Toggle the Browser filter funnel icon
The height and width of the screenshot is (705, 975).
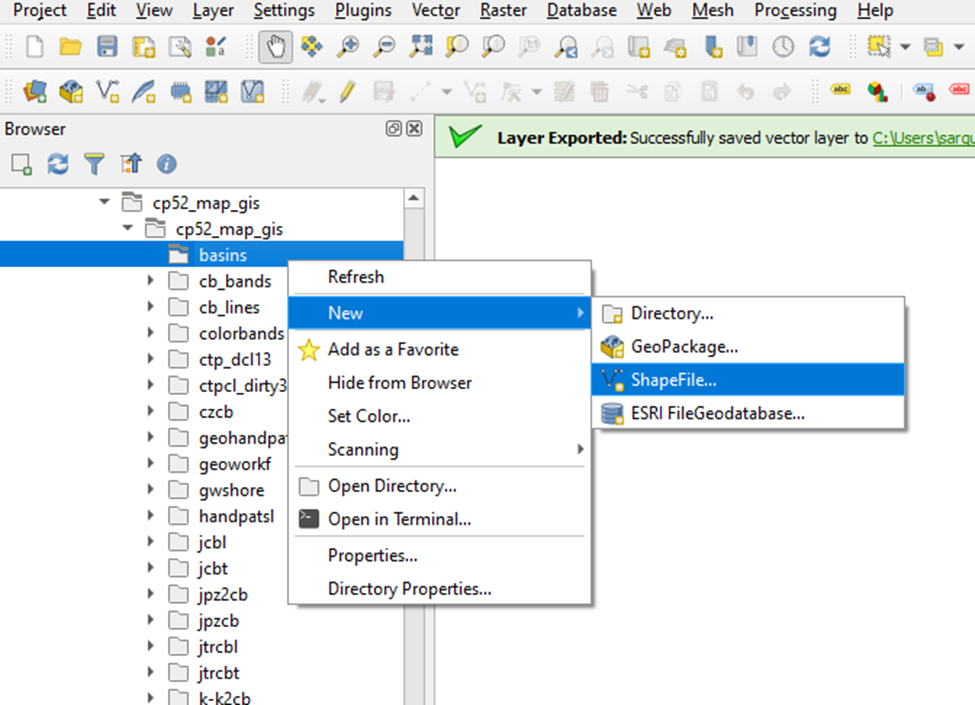(x=94, y=164)
